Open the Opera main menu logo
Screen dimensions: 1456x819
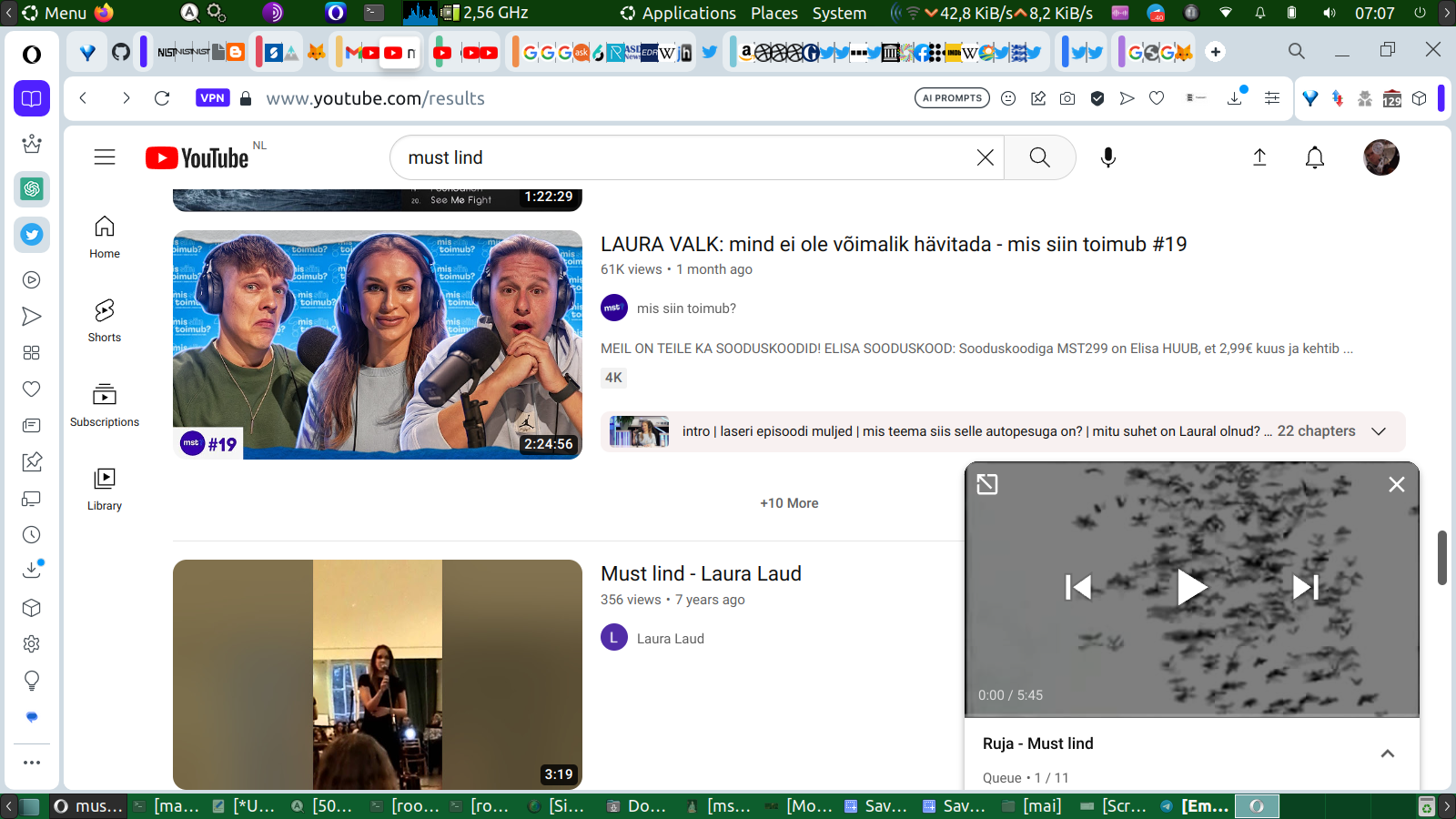[32, 55]
